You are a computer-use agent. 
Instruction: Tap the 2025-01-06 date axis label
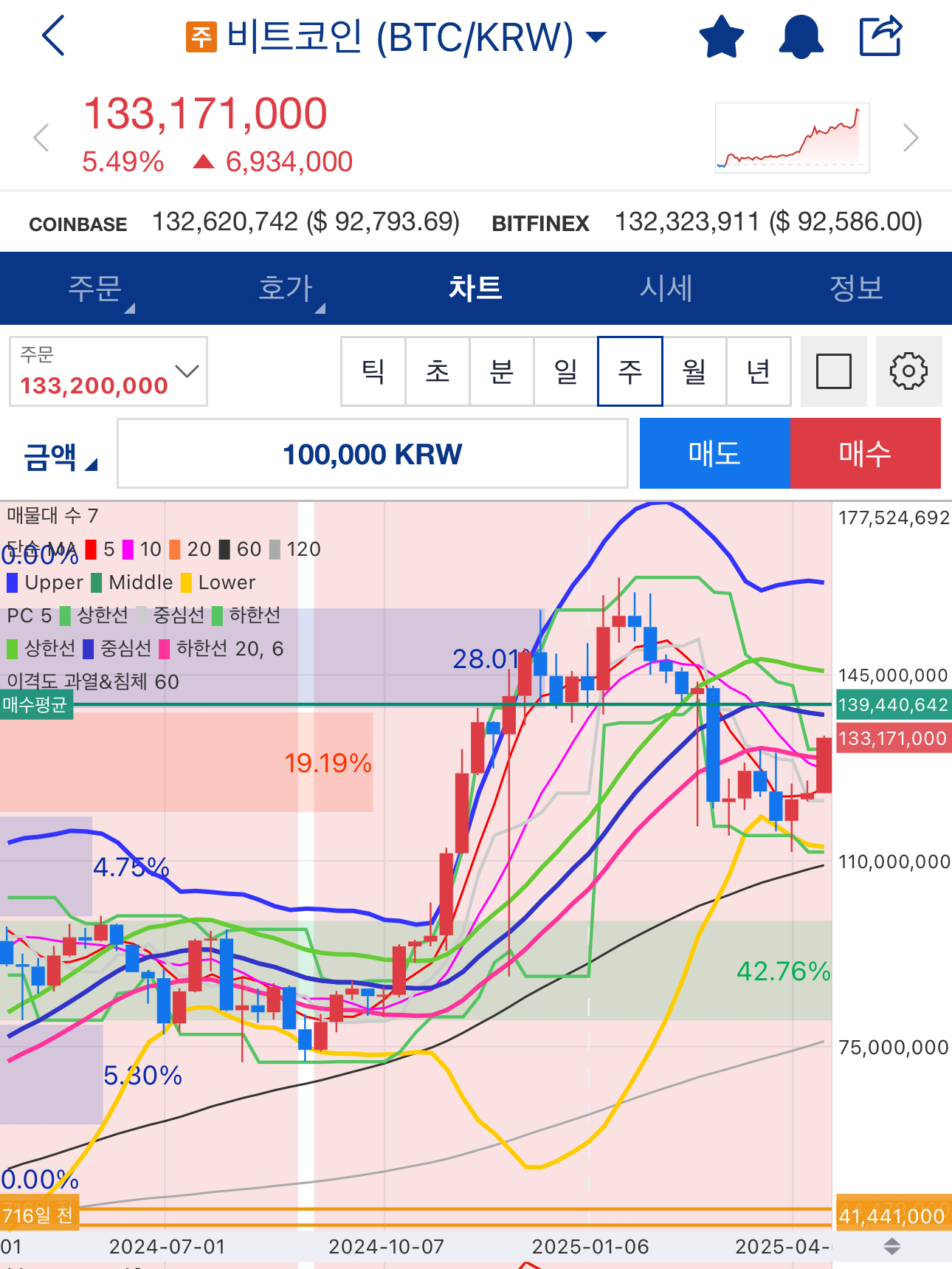point(590,1247)
